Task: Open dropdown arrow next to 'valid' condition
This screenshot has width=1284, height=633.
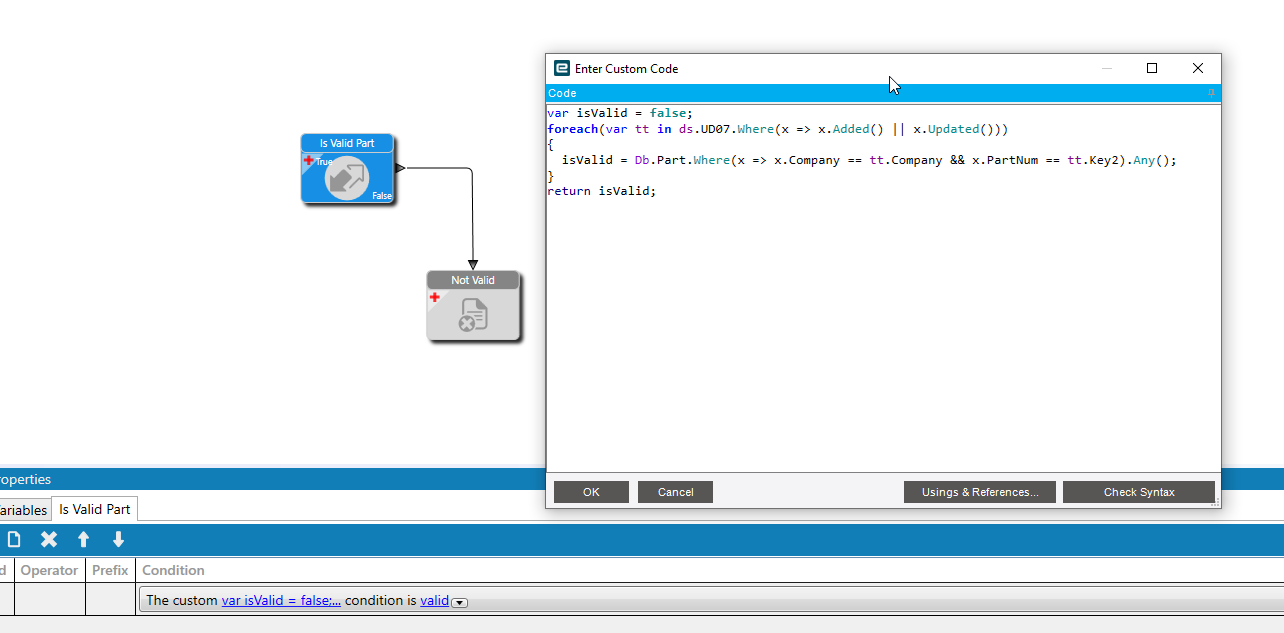Action: 460,602
